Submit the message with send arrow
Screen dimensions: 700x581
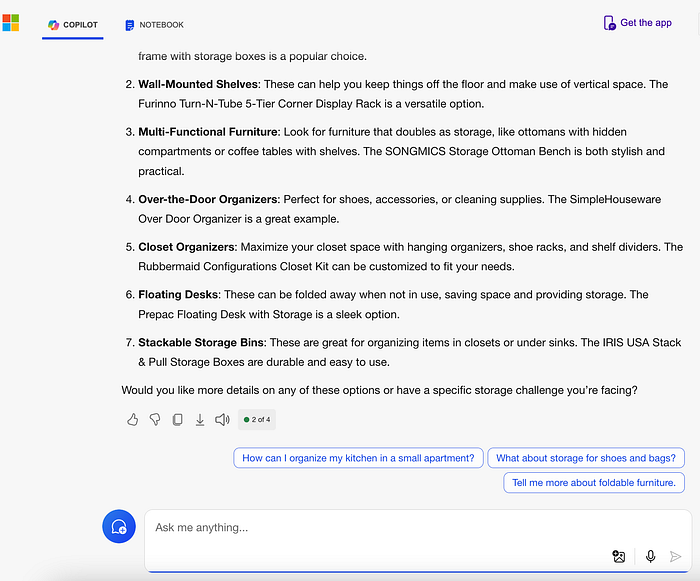click(675, 556)
